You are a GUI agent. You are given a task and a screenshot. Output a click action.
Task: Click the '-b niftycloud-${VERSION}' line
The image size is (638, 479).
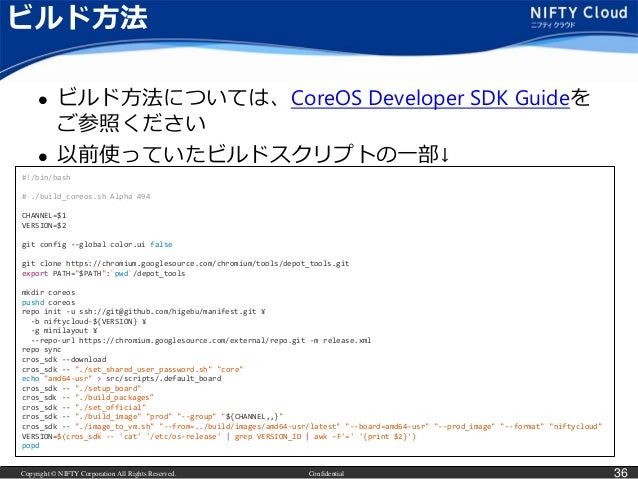pos(89,322)
